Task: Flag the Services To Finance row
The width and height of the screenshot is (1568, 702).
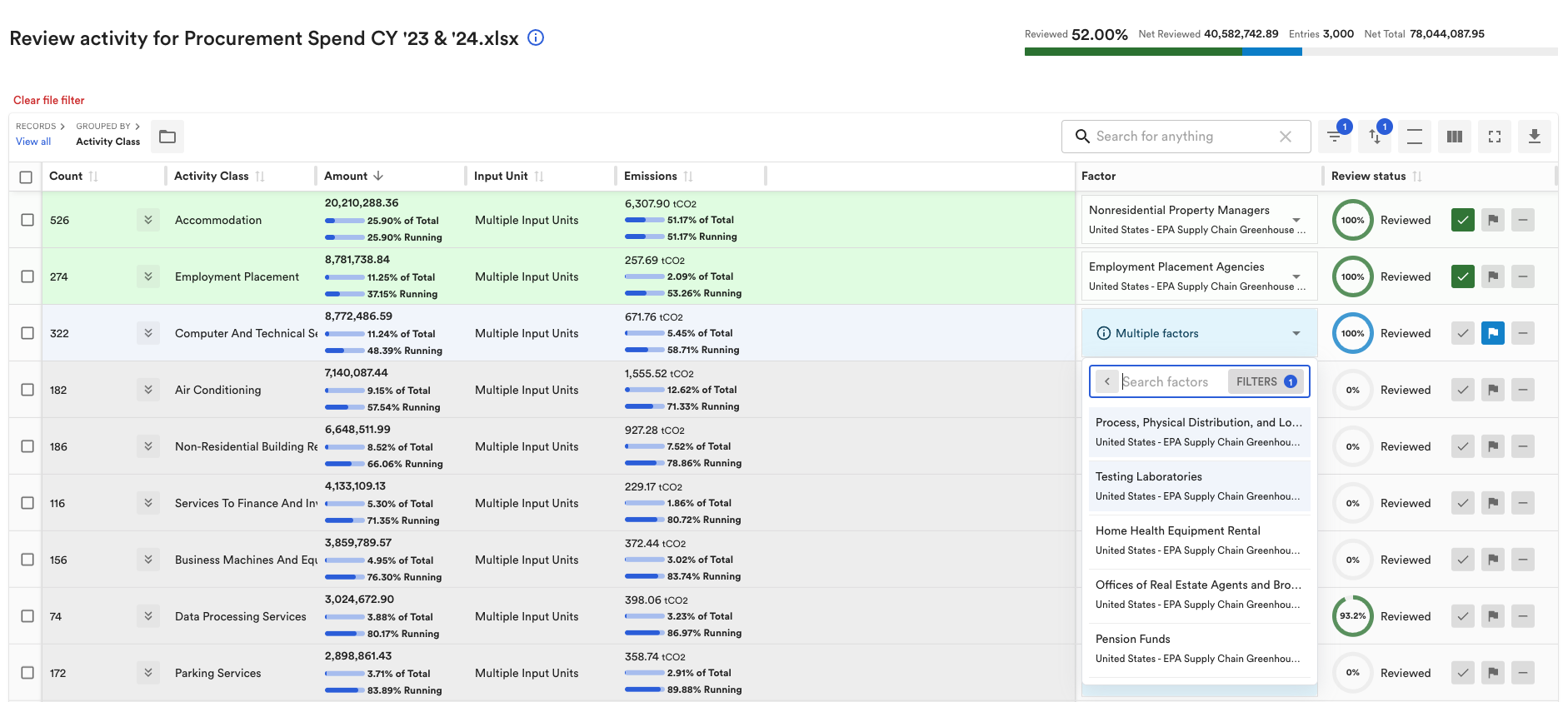Action: point(1493,503)
